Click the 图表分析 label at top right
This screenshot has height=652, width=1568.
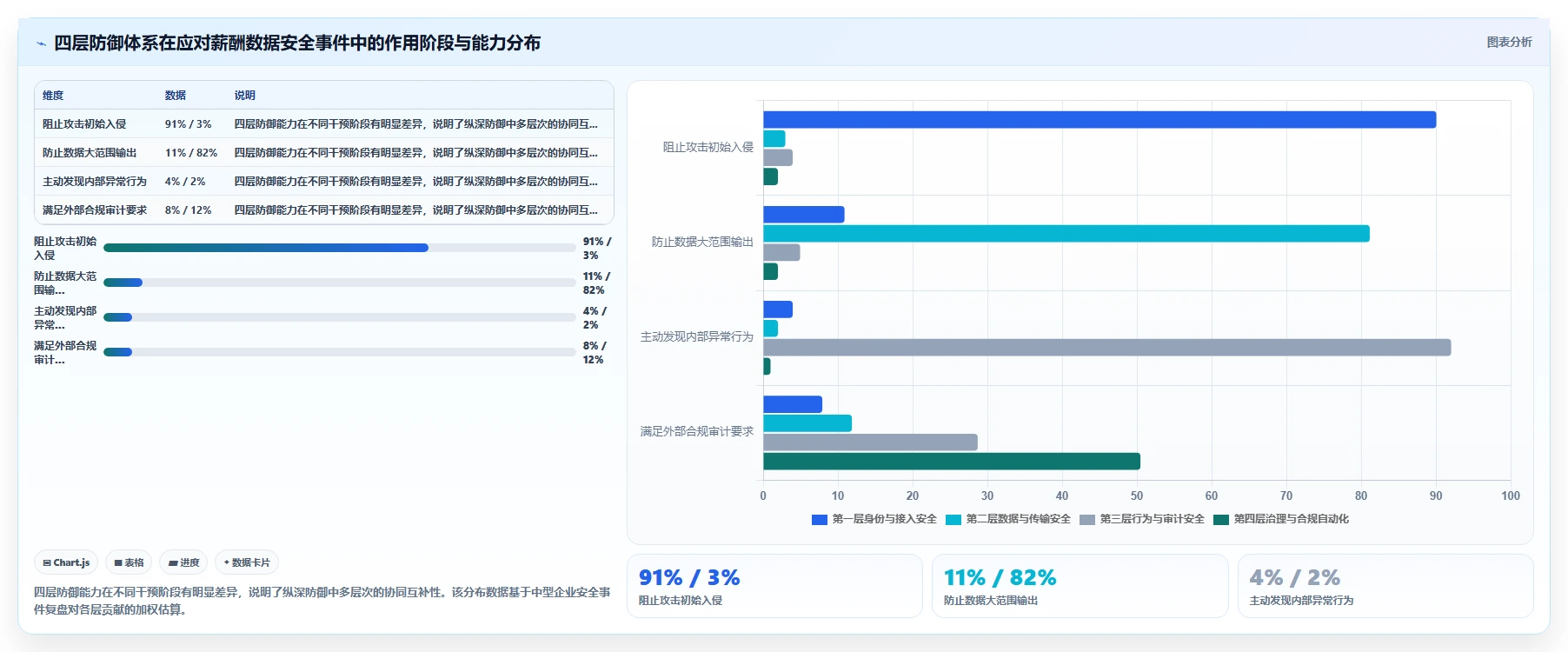pyautogui.click(x=1509, y=42)
